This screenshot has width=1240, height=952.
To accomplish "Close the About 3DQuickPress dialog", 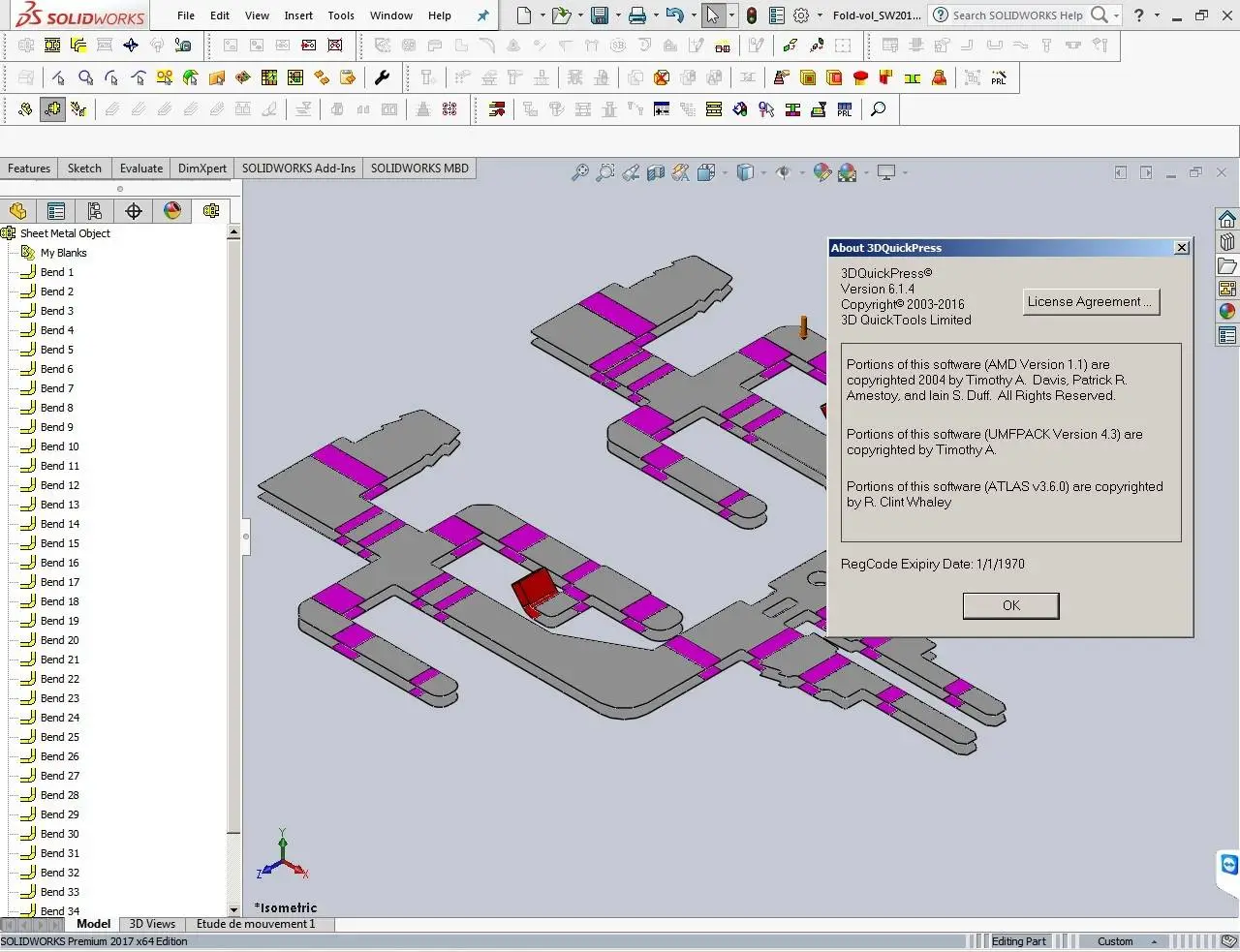I will 1181,248.
